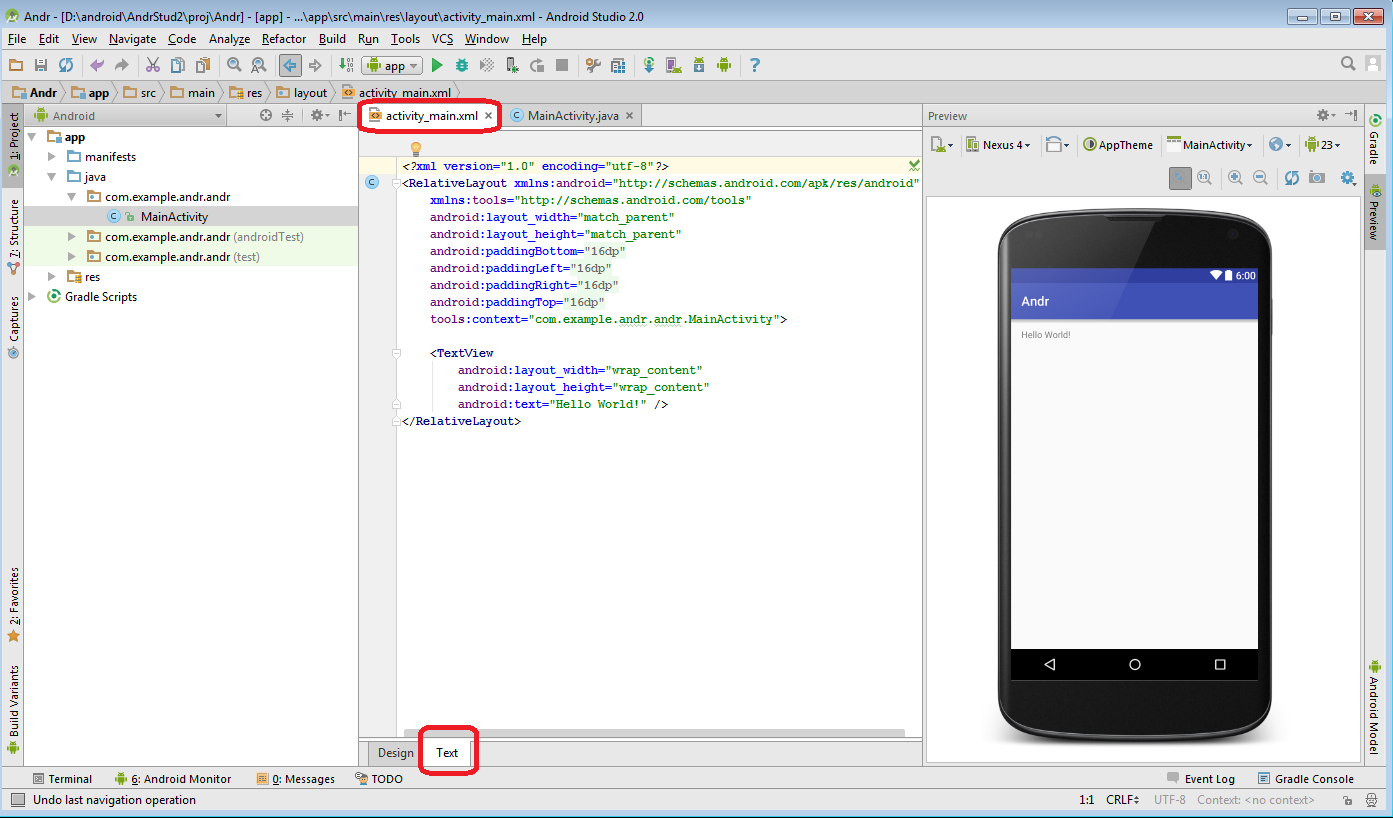Open the AVD Manager icon
The height and width of the screenshot is (818, 1393).
coord(674,65)
